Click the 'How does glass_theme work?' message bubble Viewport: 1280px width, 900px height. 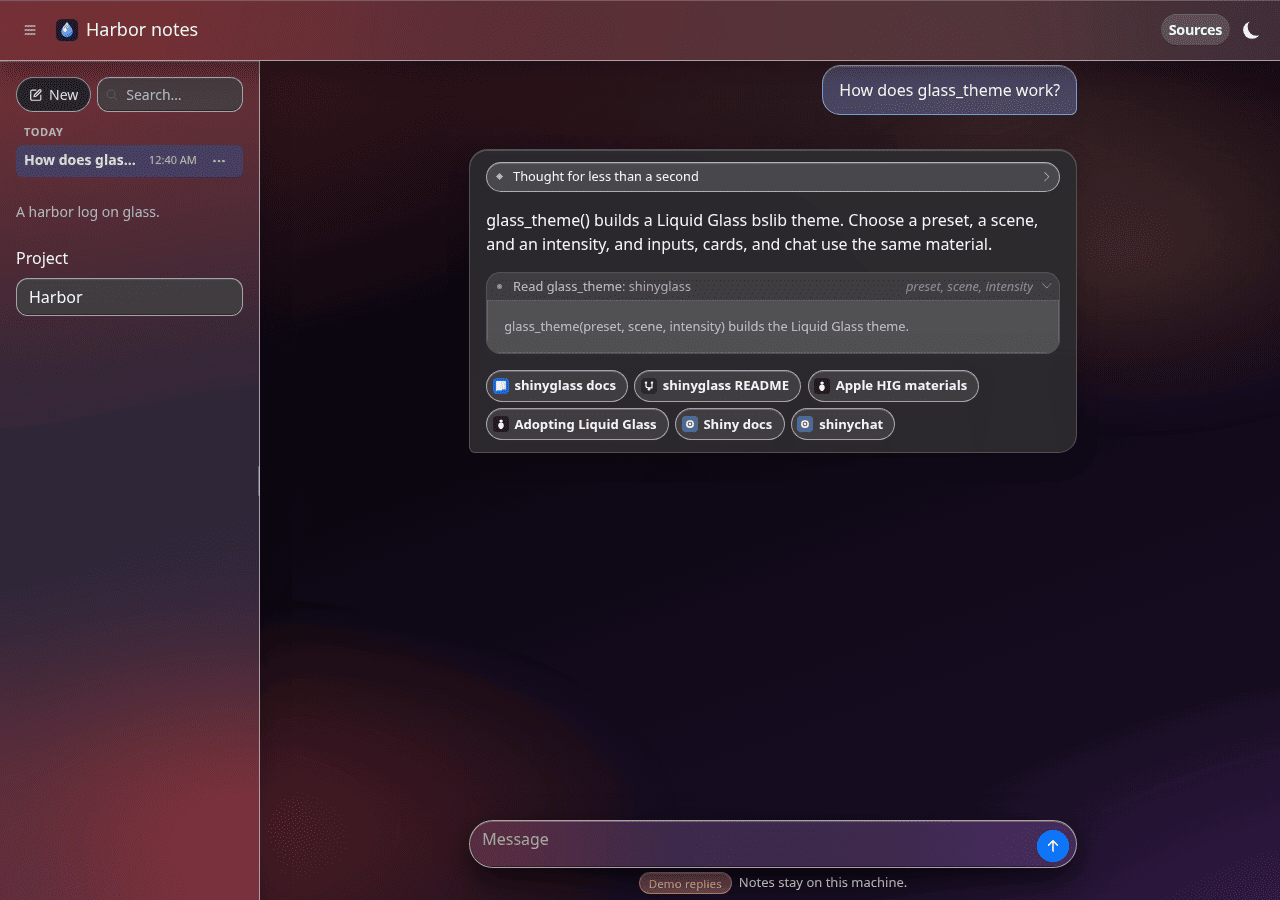tap(949, 90)
